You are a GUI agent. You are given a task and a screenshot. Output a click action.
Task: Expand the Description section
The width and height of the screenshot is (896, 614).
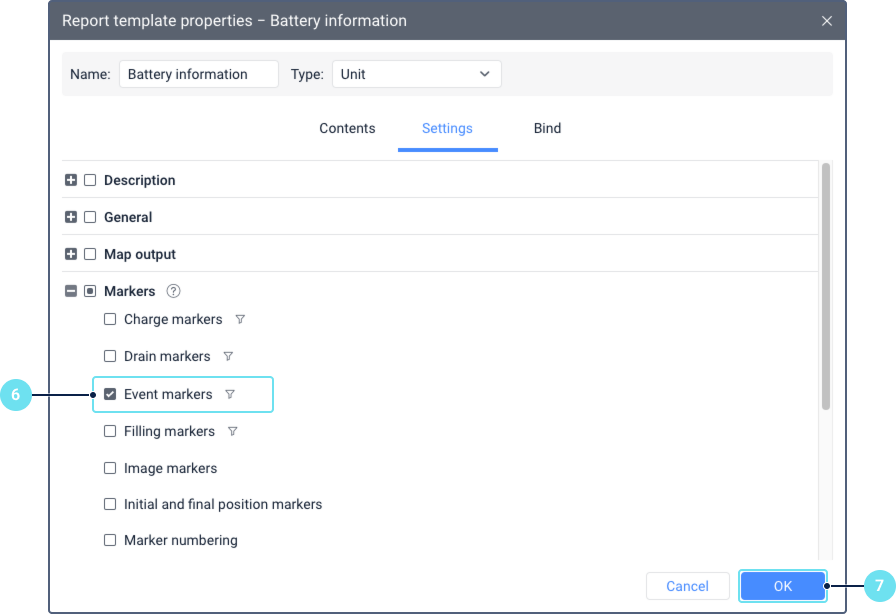click(x=71, y=180)
